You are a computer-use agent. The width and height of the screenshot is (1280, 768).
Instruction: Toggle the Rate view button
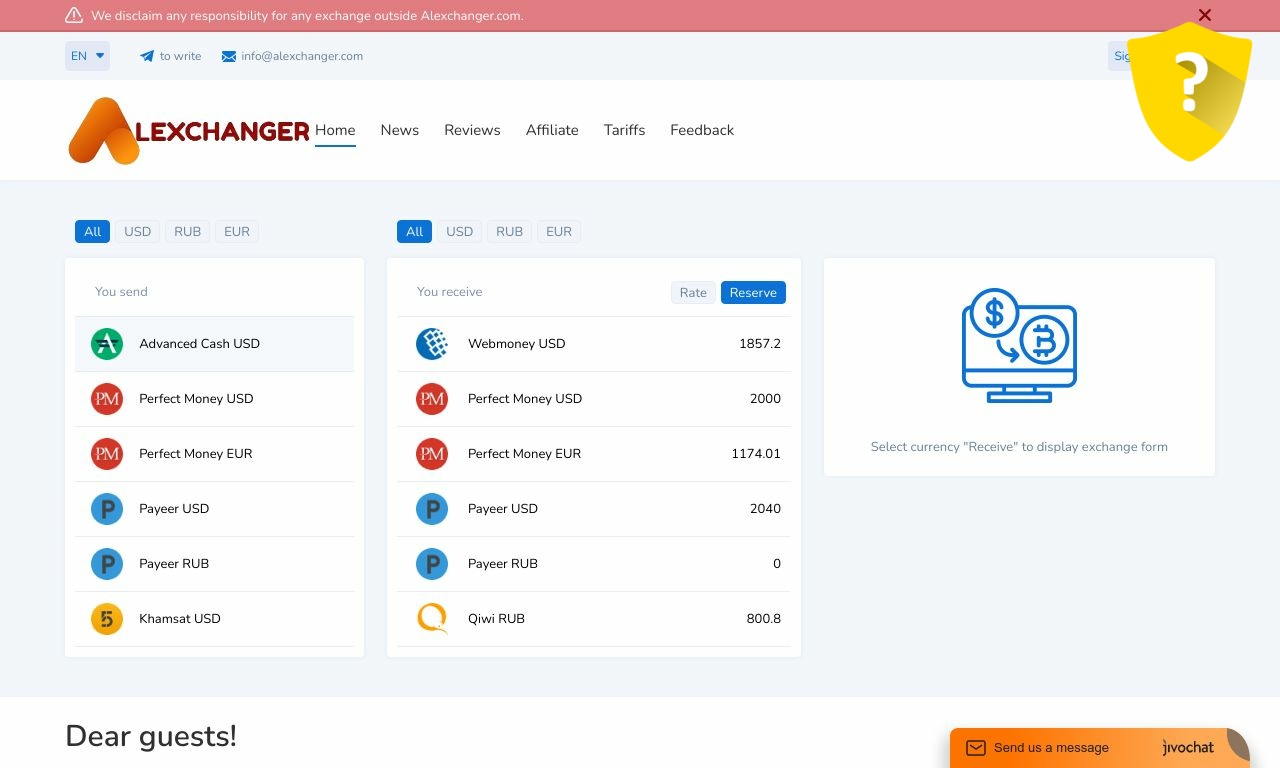click(693, 293)
